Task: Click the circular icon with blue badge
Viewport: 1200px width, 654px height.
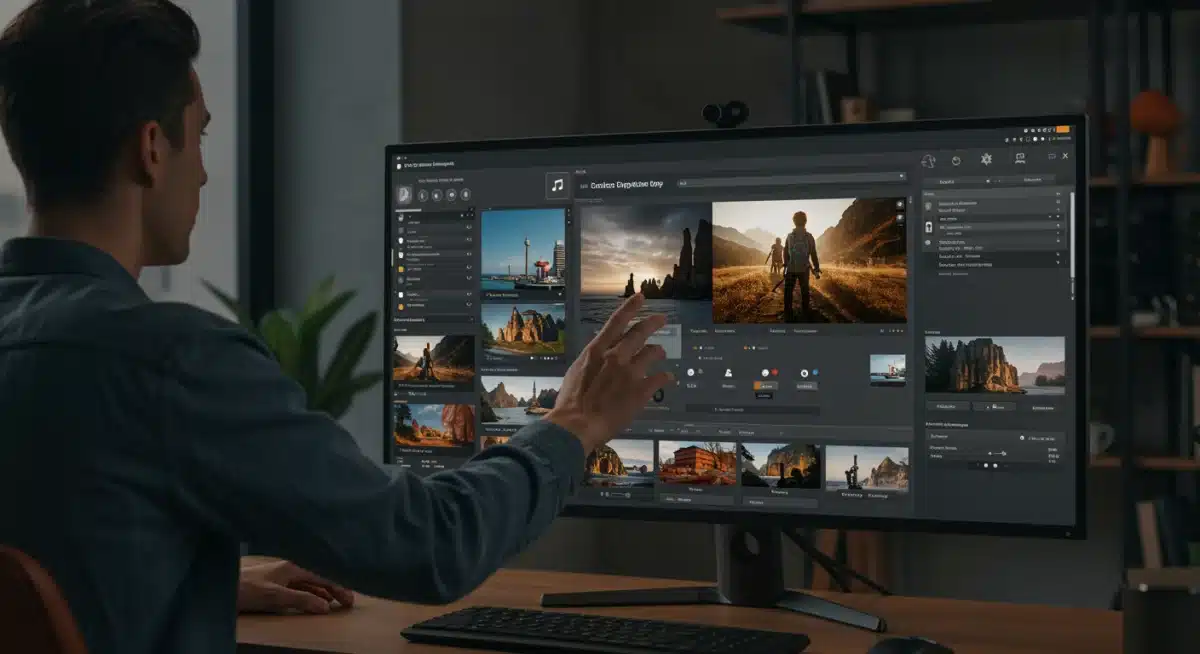Action: click(x=804, y=372)
